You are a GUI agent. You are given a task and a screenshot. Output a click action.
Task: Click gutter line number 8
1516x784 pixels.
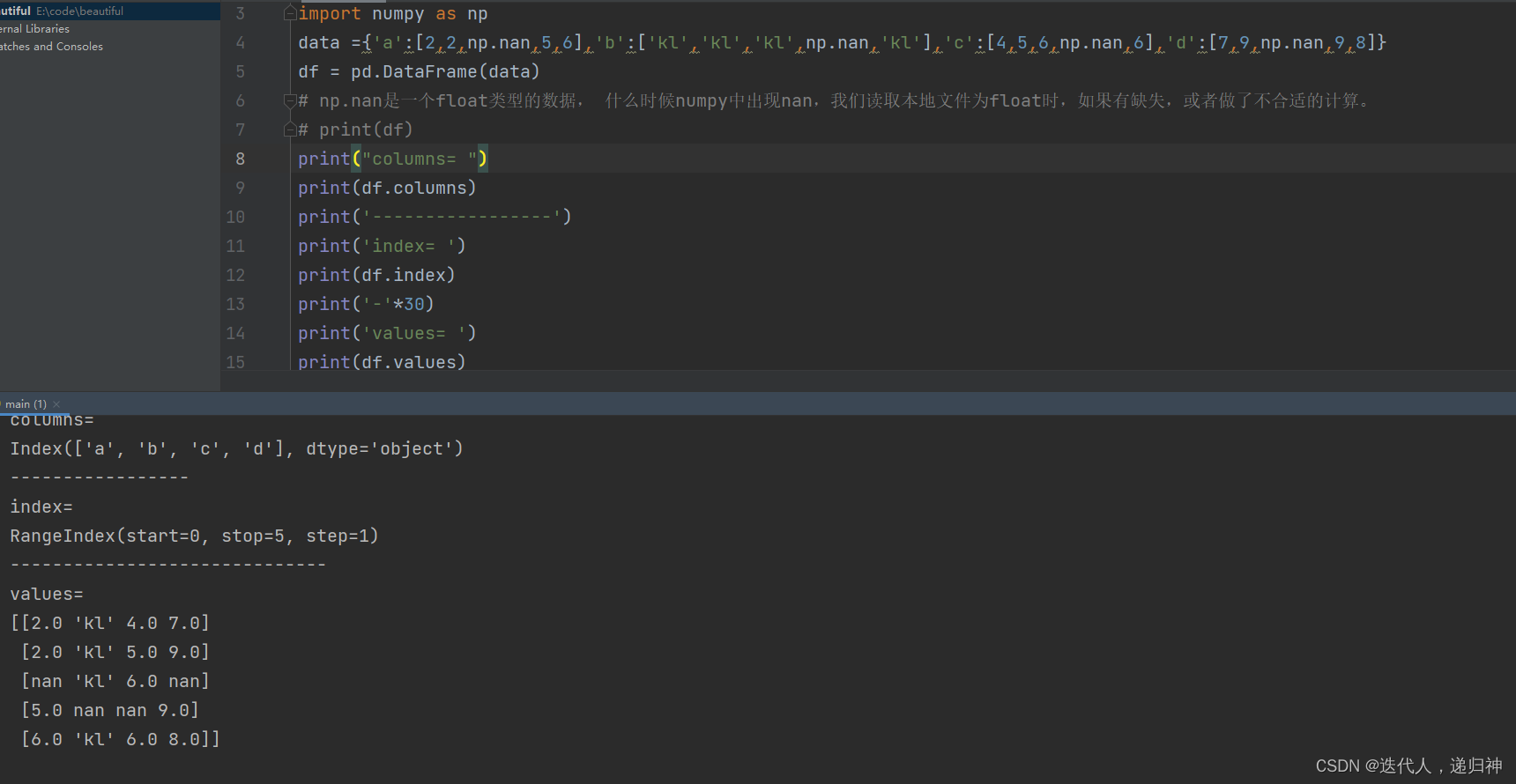[240, 159]
